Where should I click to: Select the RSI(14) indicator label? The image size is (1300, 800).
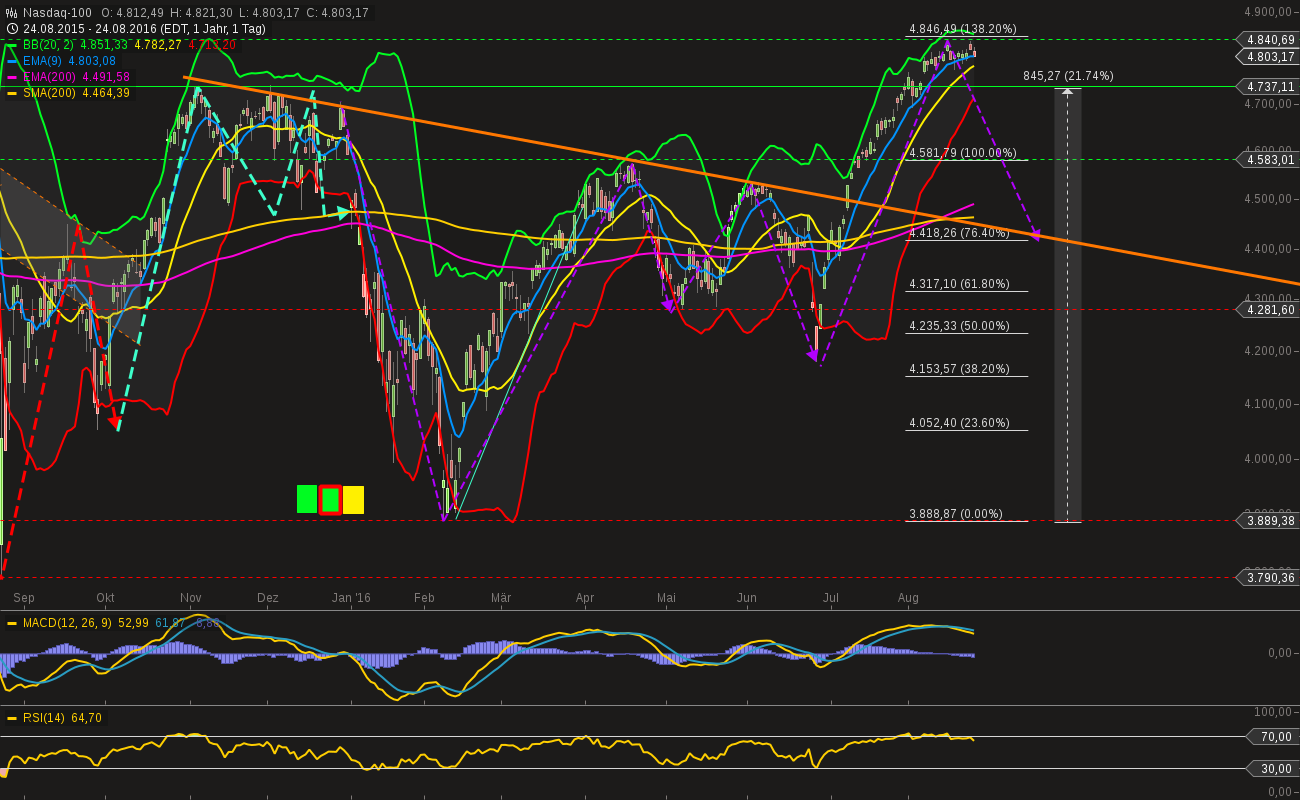44,718
